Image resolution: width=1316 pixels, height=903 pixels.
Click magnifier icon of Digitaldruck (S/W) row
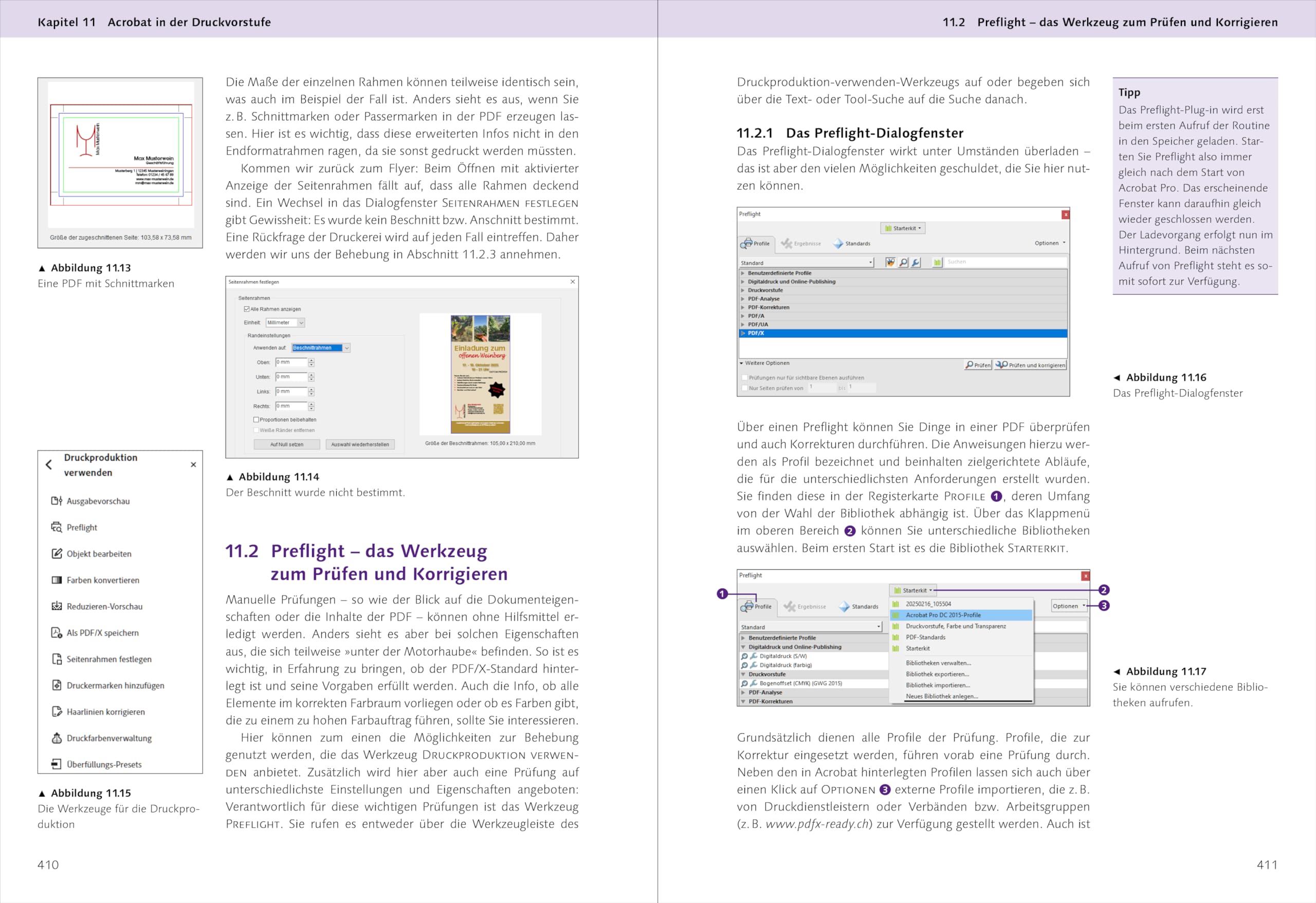click(x=744, y=656)
